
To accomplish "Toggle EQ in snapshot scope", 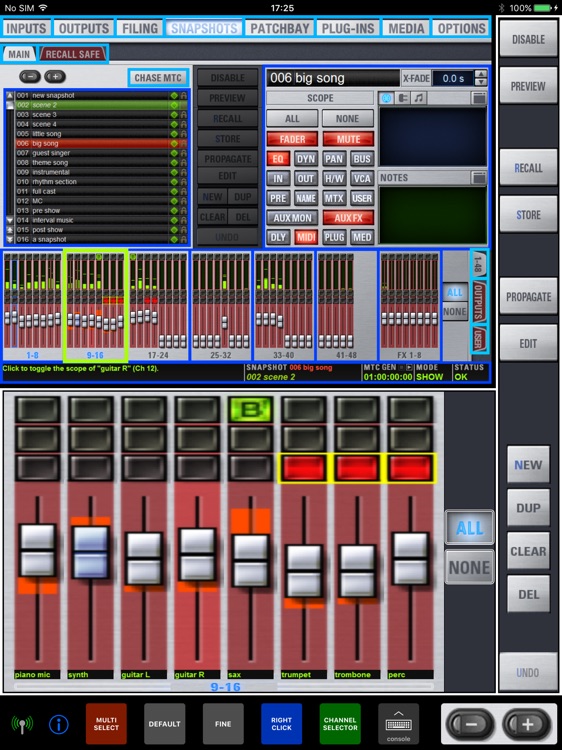I will [278, 159].
